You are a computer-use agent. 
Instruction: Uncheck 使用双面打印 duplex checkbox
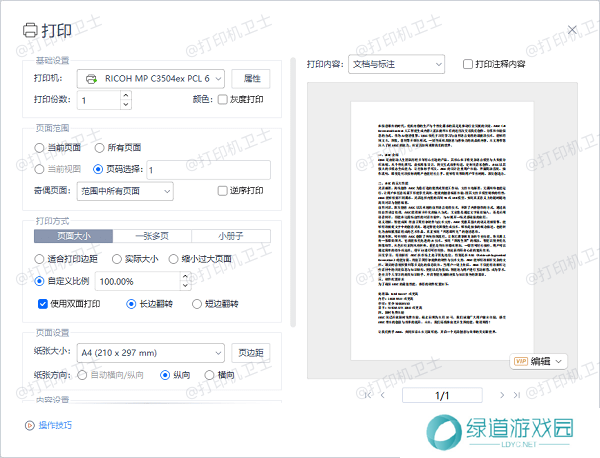(42, 304)
